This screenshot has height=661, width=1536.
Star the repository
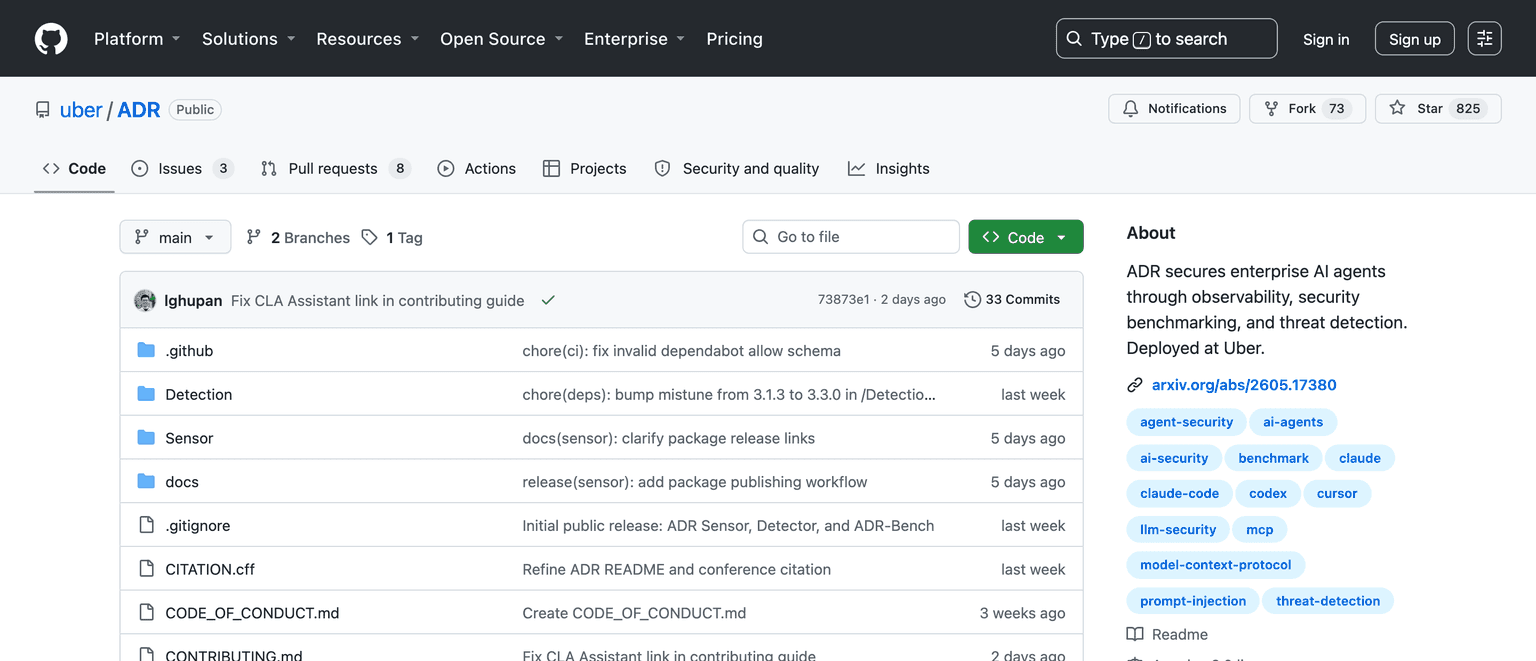click(1438, 109)
